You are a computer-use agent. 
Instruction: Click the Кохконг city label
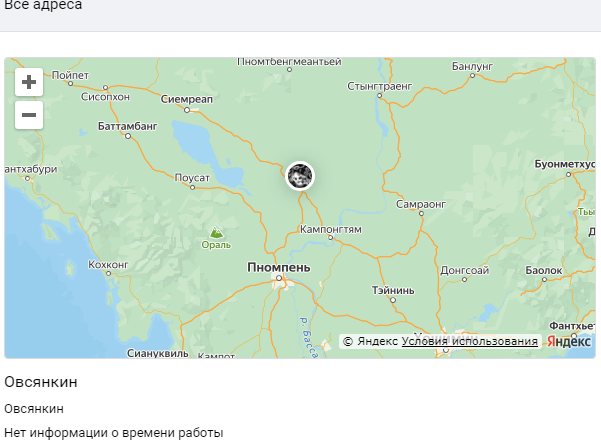(x=108, y=265)
